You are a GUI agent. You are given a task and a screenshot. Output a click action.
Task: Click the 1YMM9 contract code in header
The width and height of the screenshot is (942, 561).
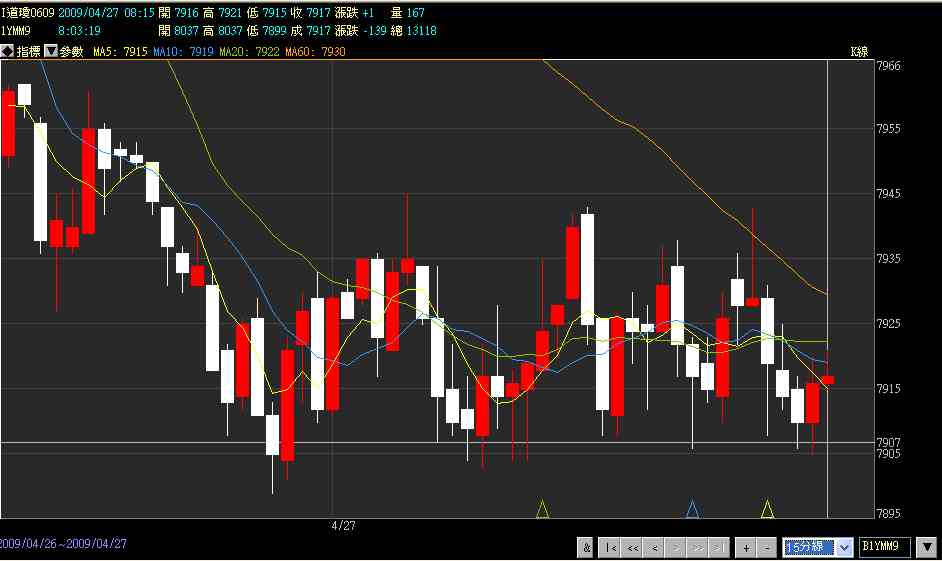coord(16,31)
